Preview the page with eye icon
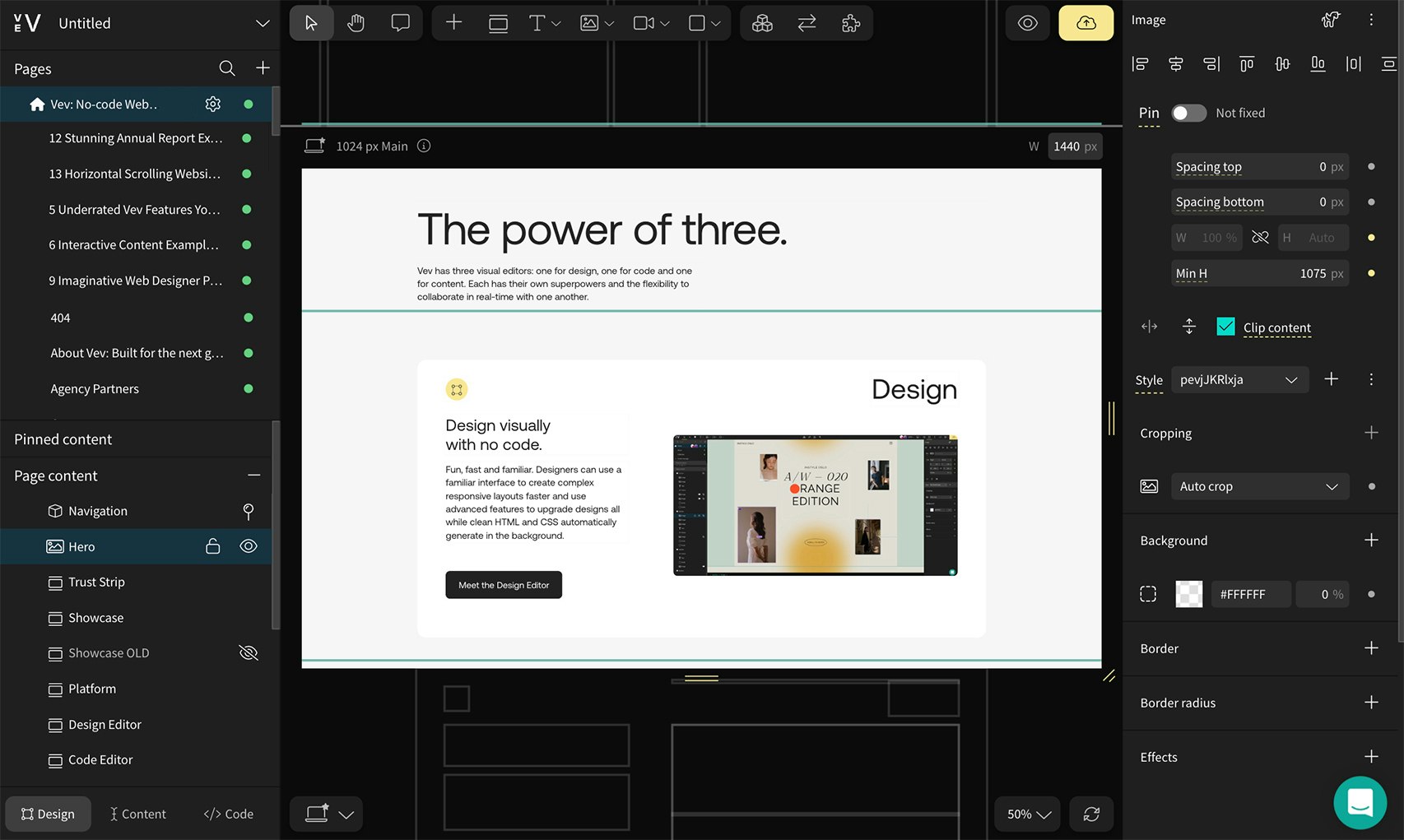Screen dimensions: 1404x840 coord(1027,23)
